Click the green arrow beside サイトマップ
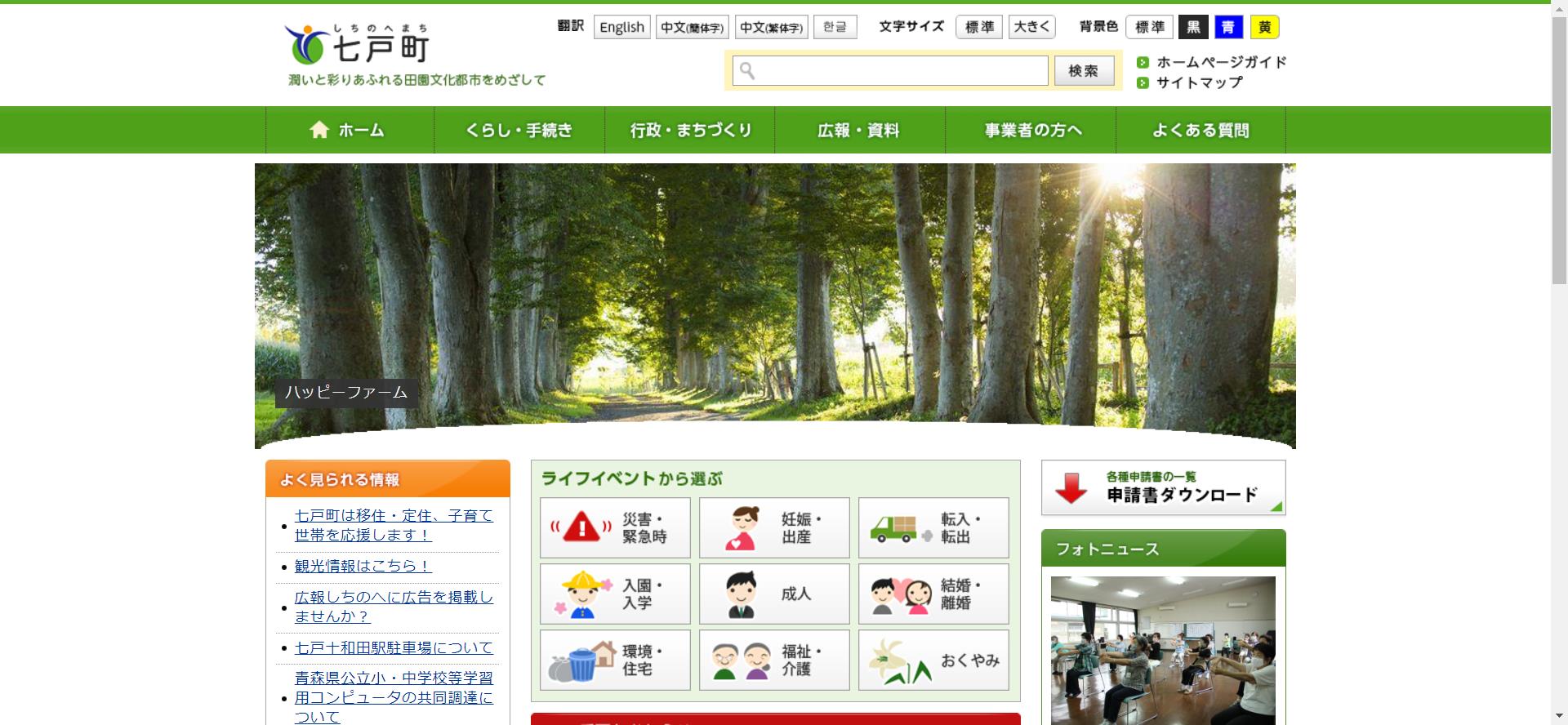This screenshot has height=725, width=1568. click(1143, 82)
